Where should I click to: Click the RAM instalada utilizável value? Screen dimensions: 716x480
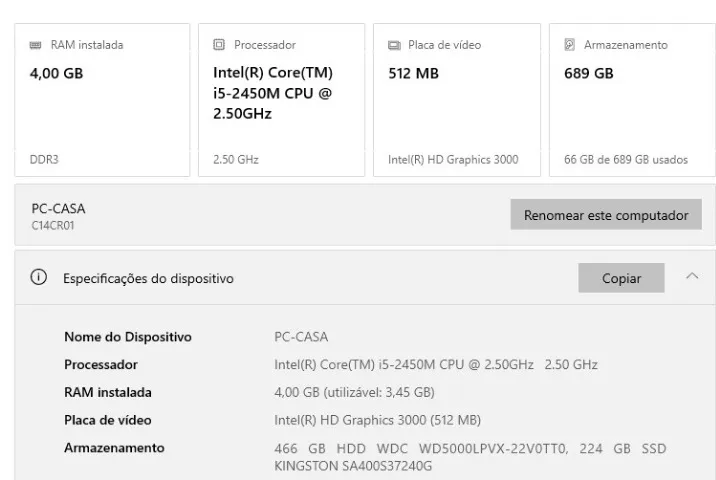(x=354, y=392)
